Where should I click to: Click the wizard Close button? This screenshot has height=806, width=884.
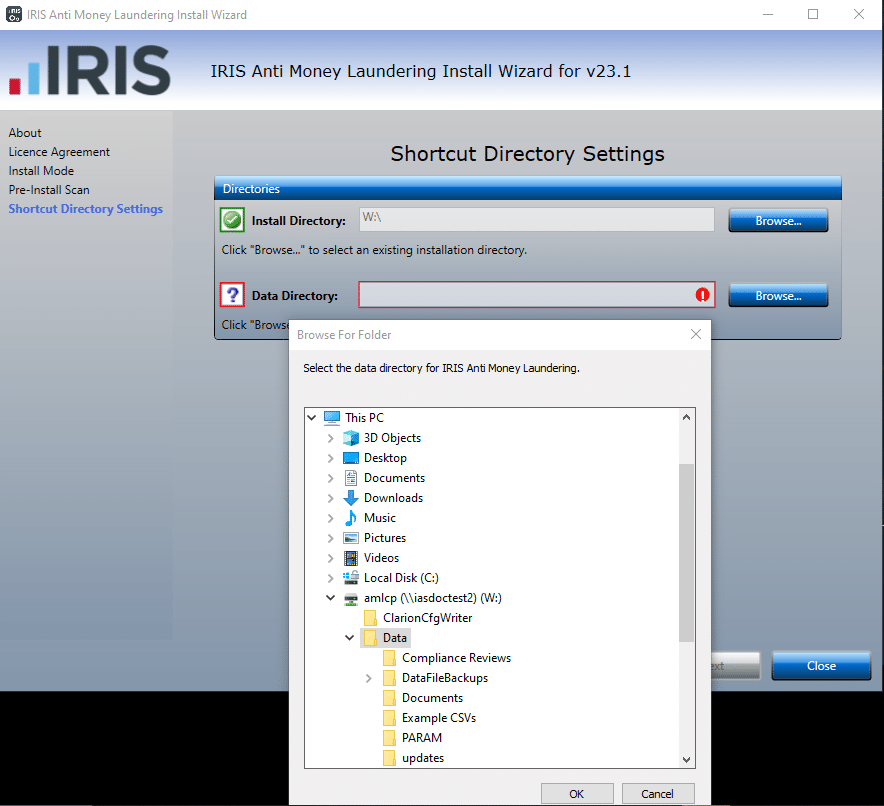tap(821, 666)
